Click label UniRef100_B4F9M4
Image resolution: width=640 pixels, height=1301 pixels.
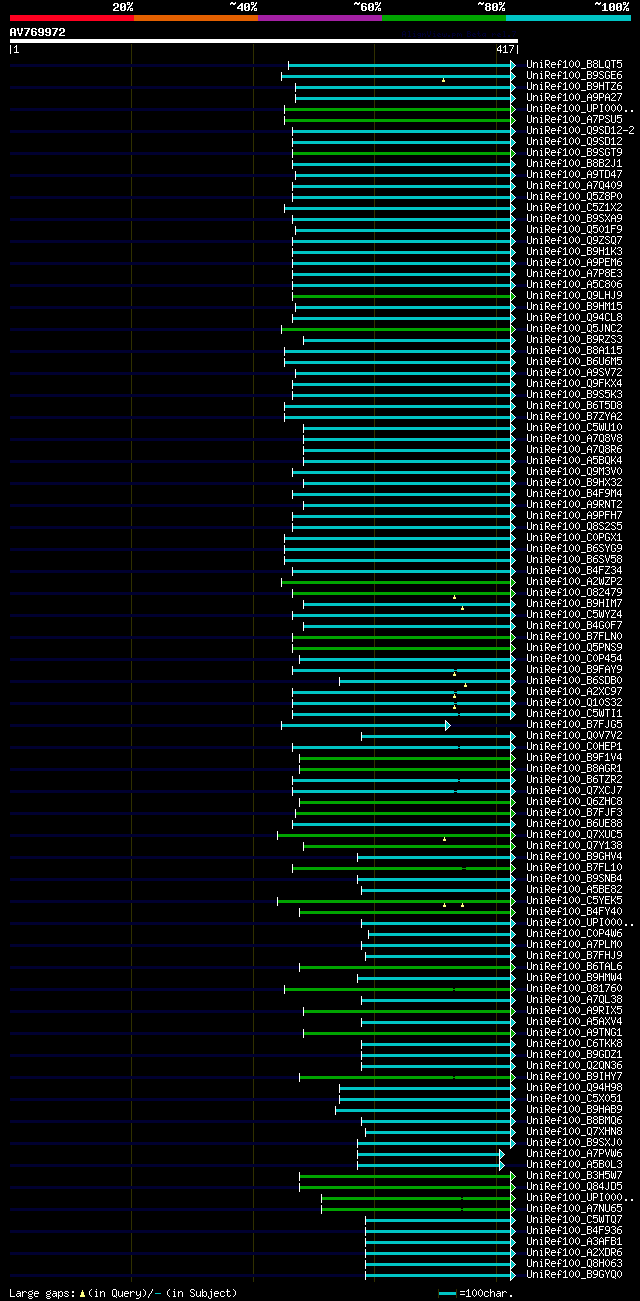coord(574,493)
